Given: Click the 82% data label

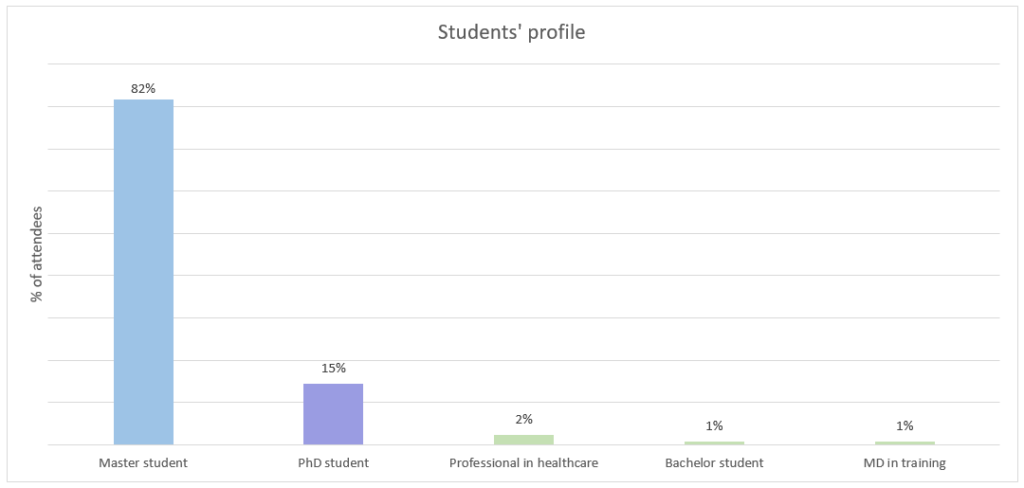Looking at the screenshot, I should click(143, 88).
